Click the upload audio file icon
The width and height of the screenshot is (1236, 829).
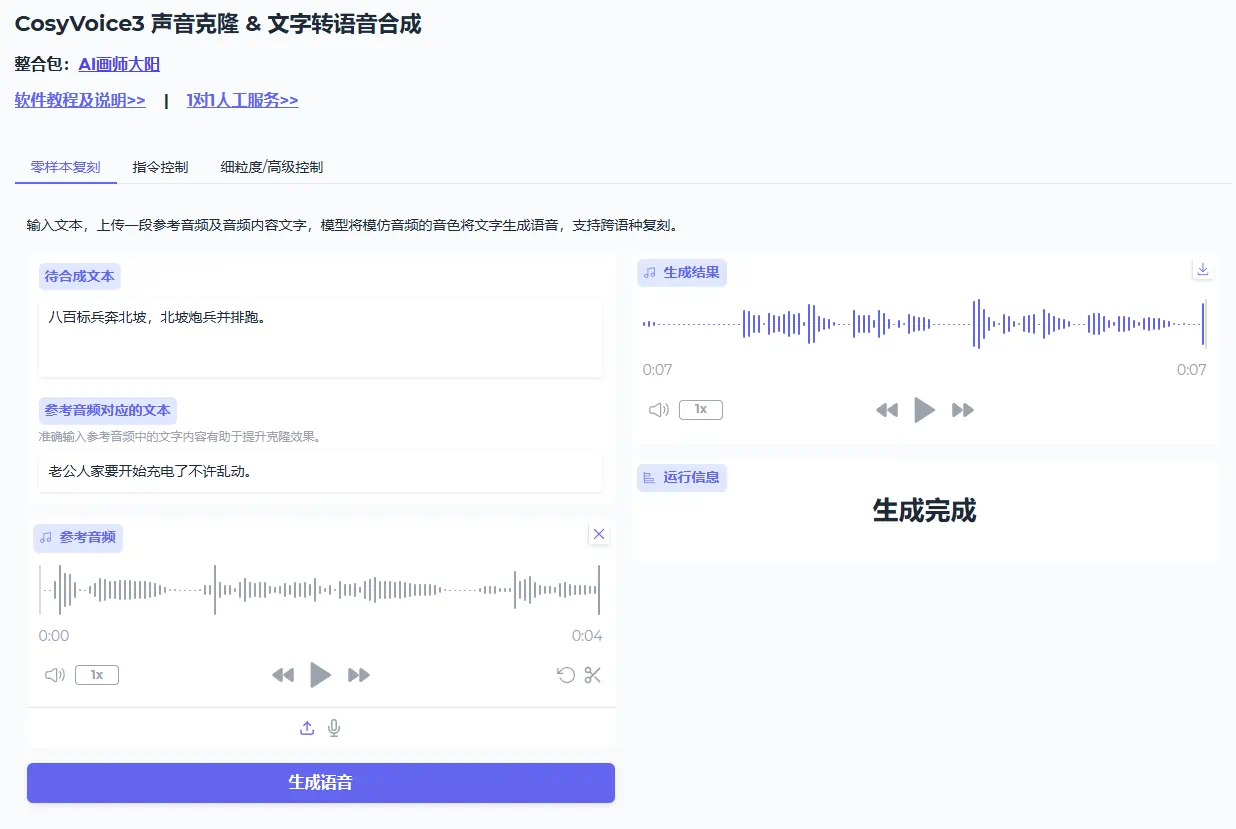coord(307,728)
